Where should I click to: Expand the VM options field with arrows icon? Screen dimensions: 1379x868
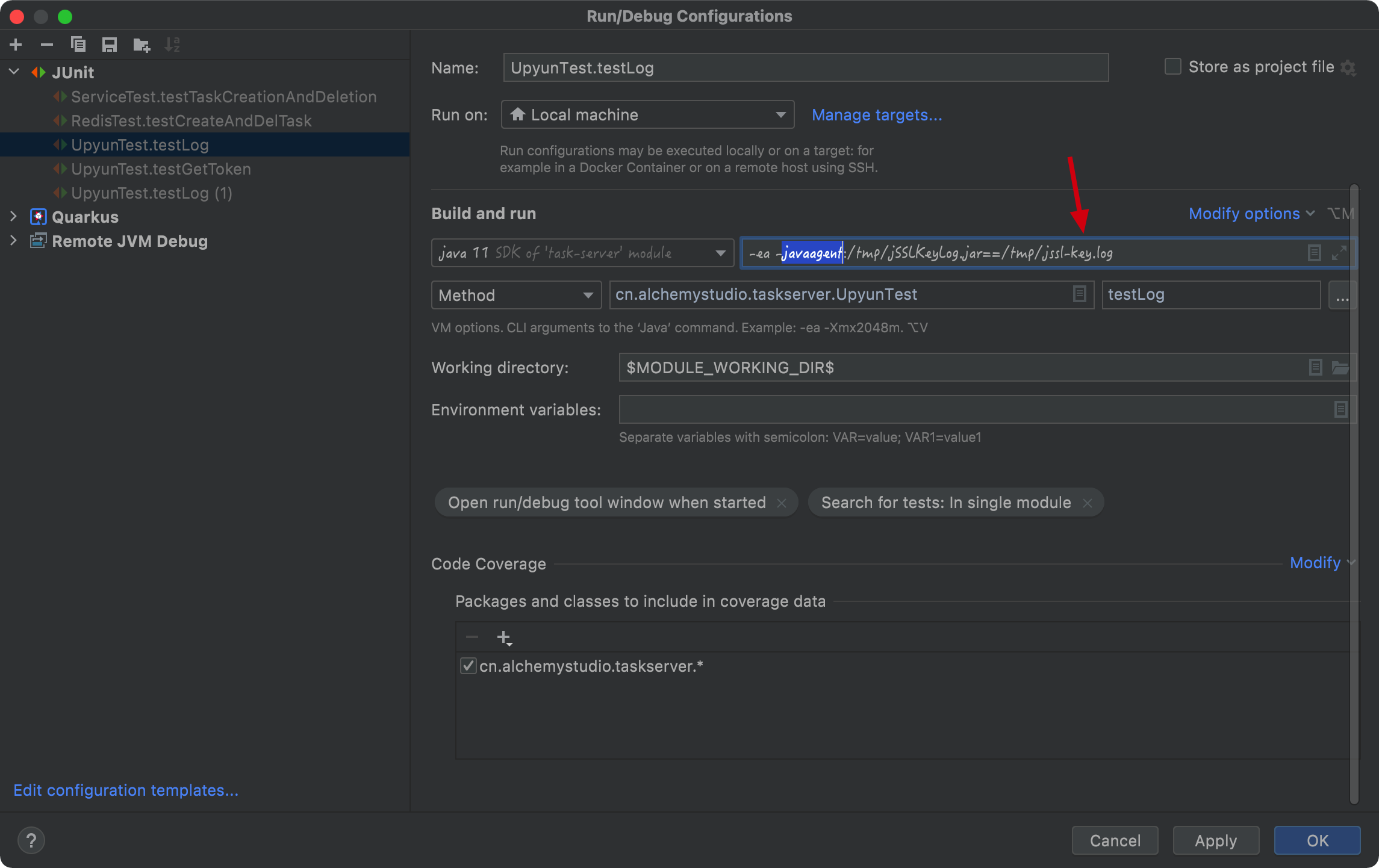(1339, 253)
